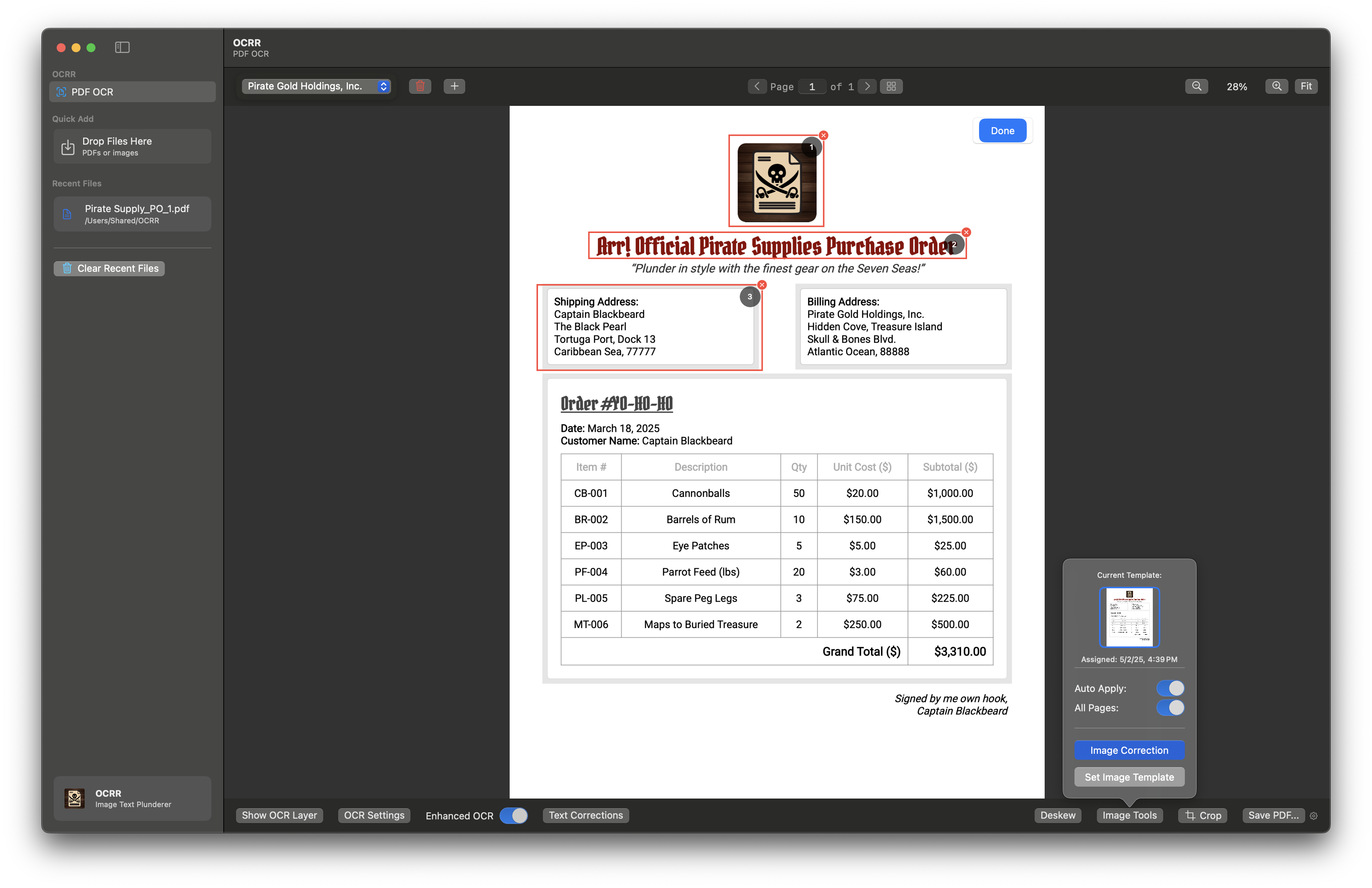
Task: Click the recent file document icon
Action: coord(67,214)
